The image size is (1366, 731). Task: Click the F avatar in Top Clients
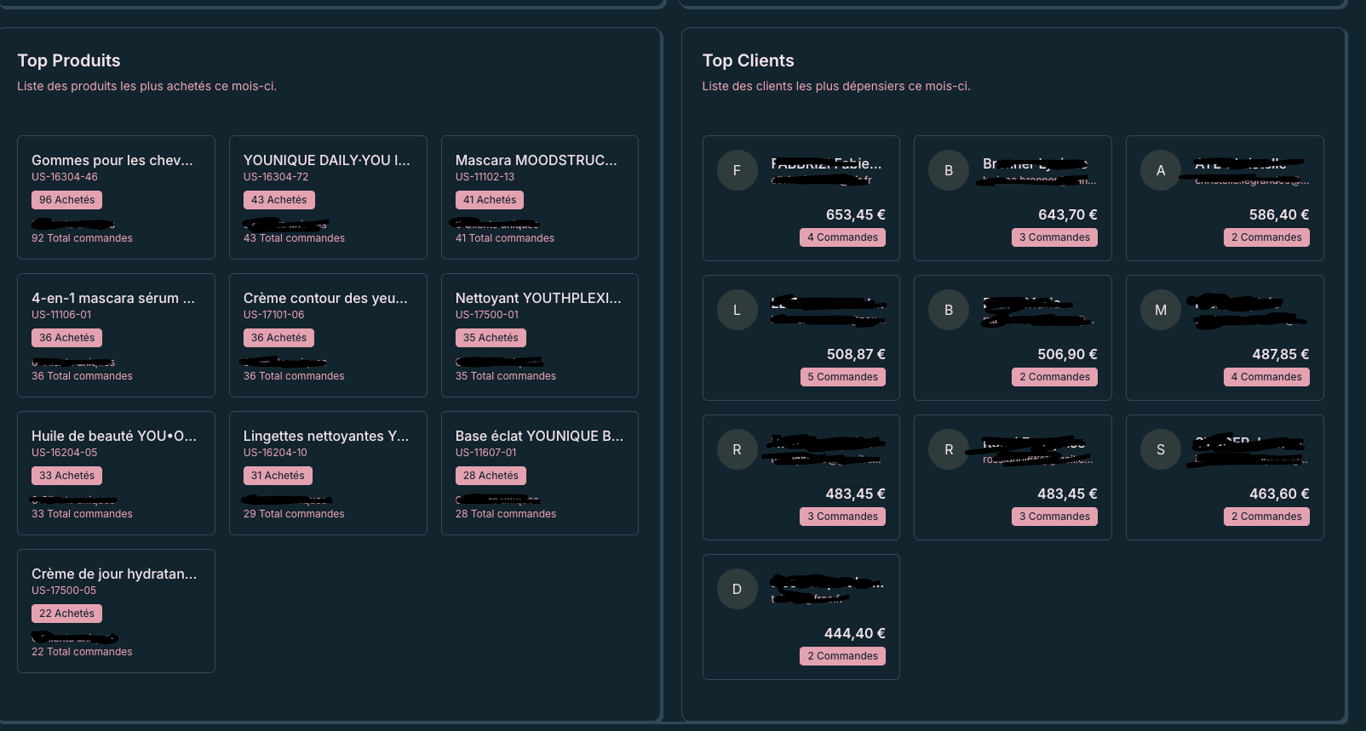pos(737,170)
